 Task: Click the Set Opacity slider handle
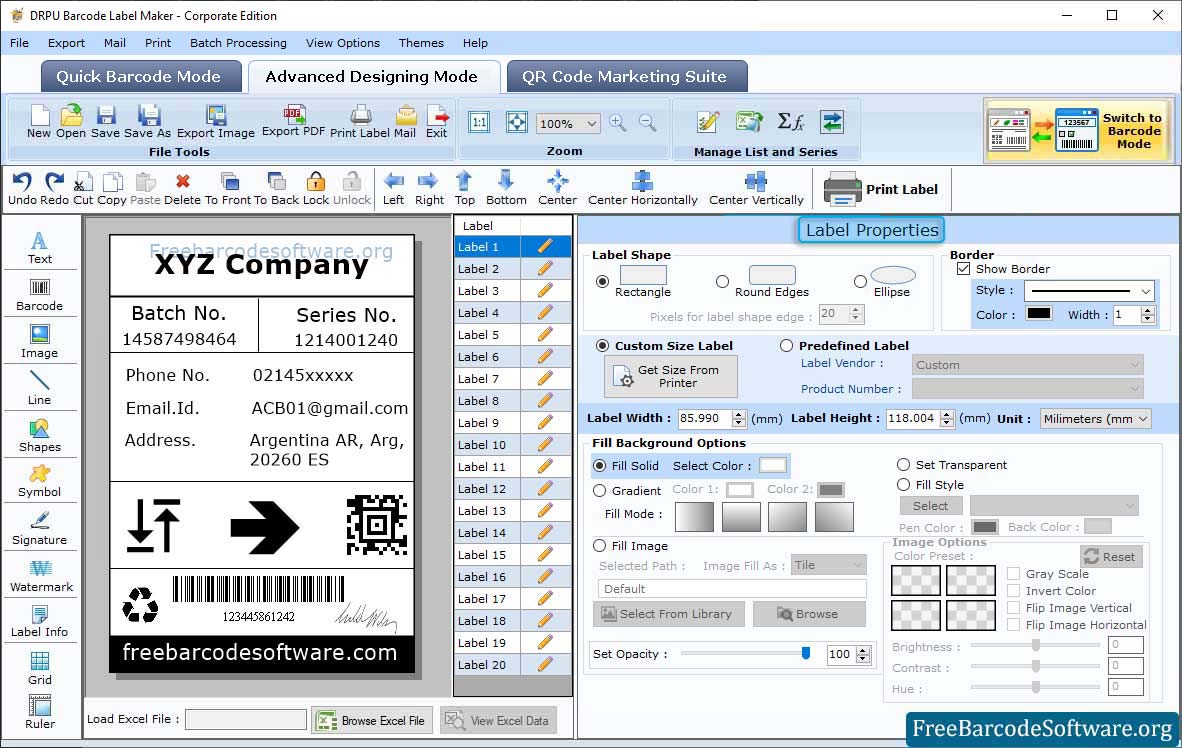click(x=806, y=653)
